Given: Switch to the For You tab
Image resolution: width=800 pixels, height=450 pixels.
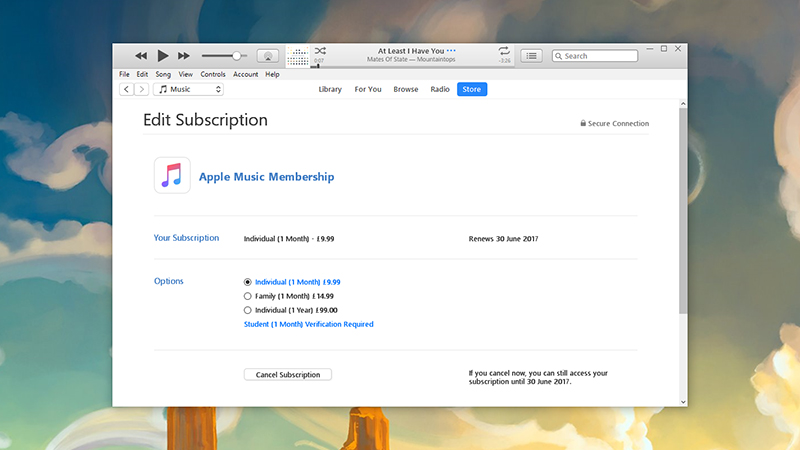Looking at the screenshot, I should click(x=368, y=89).
